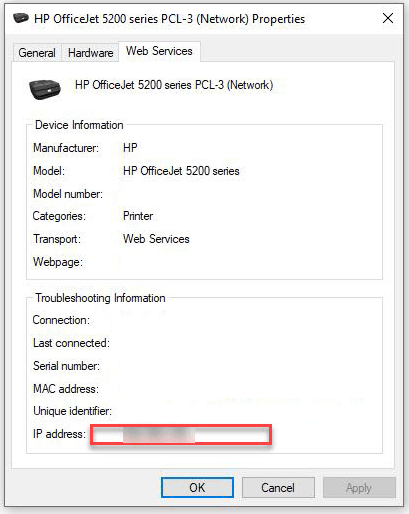Click the OK button
Image resolution: width=409 pixels, height=514 pixels.
tap(197, 488)
